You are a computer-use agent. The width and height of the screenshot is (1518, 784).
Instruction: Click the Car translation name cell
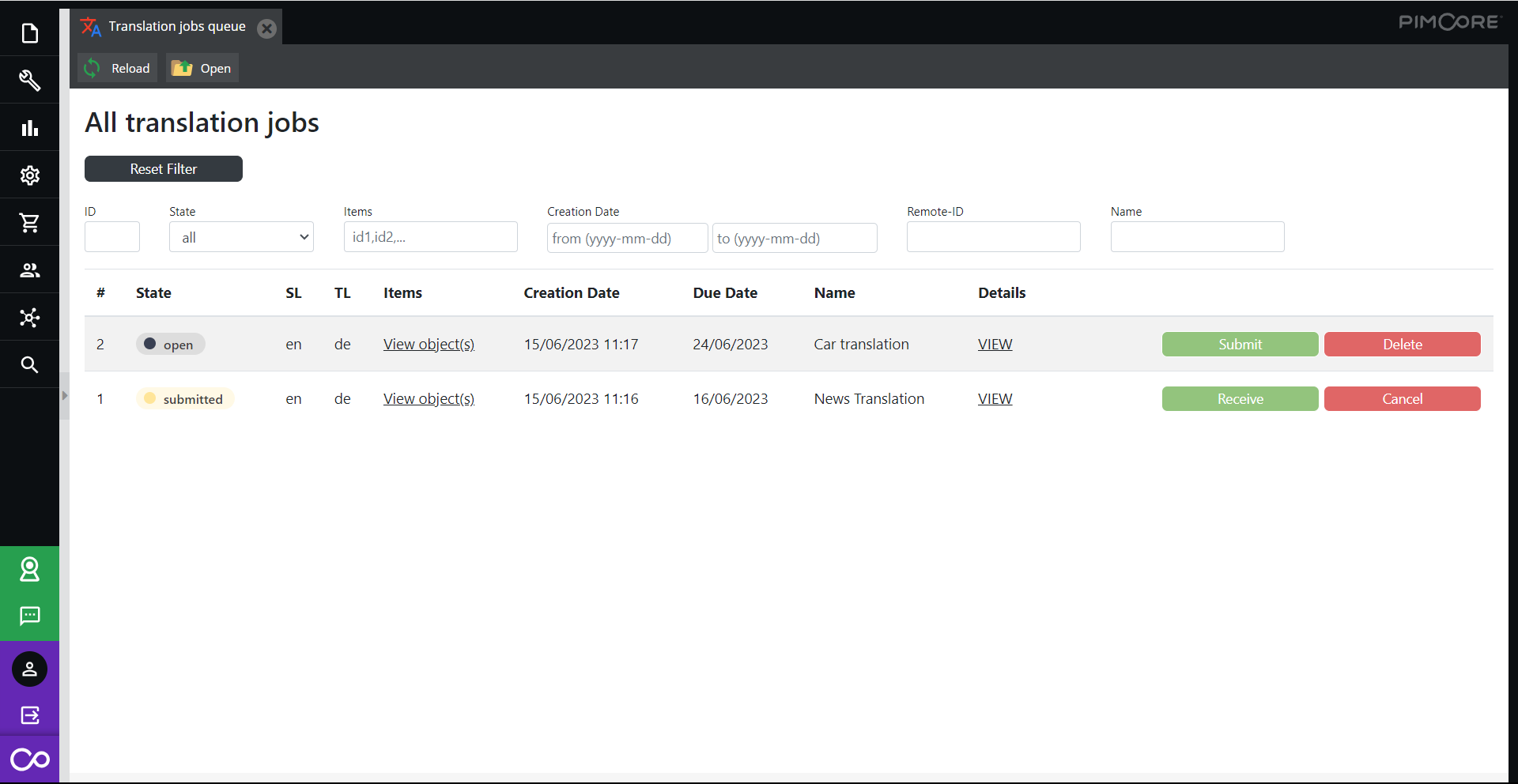(861, 344)
